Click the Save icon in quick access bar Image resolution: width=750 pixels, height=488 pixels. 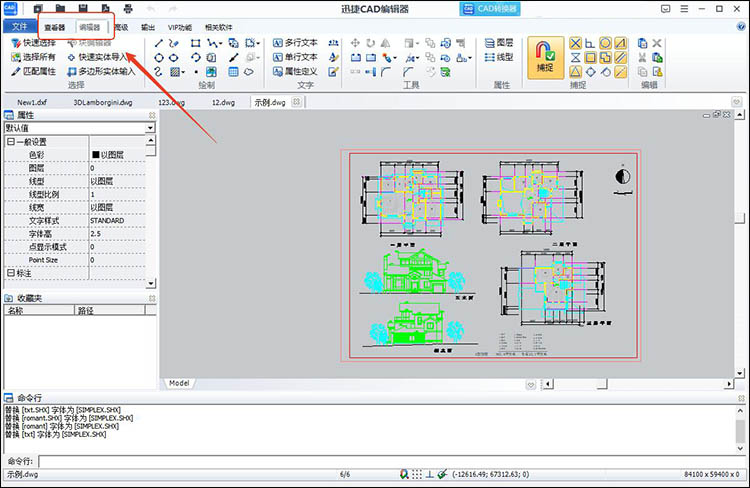(83, 9)
